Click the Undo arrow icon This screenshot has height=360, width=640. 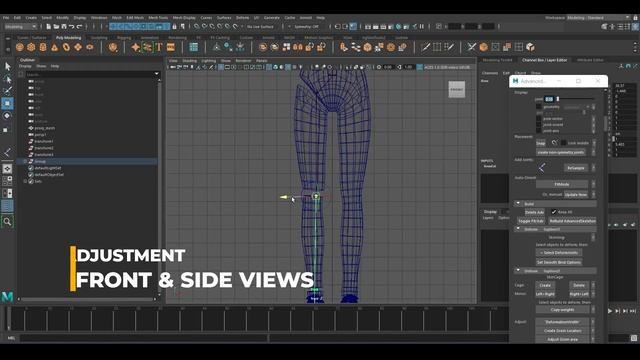[72, 27]
